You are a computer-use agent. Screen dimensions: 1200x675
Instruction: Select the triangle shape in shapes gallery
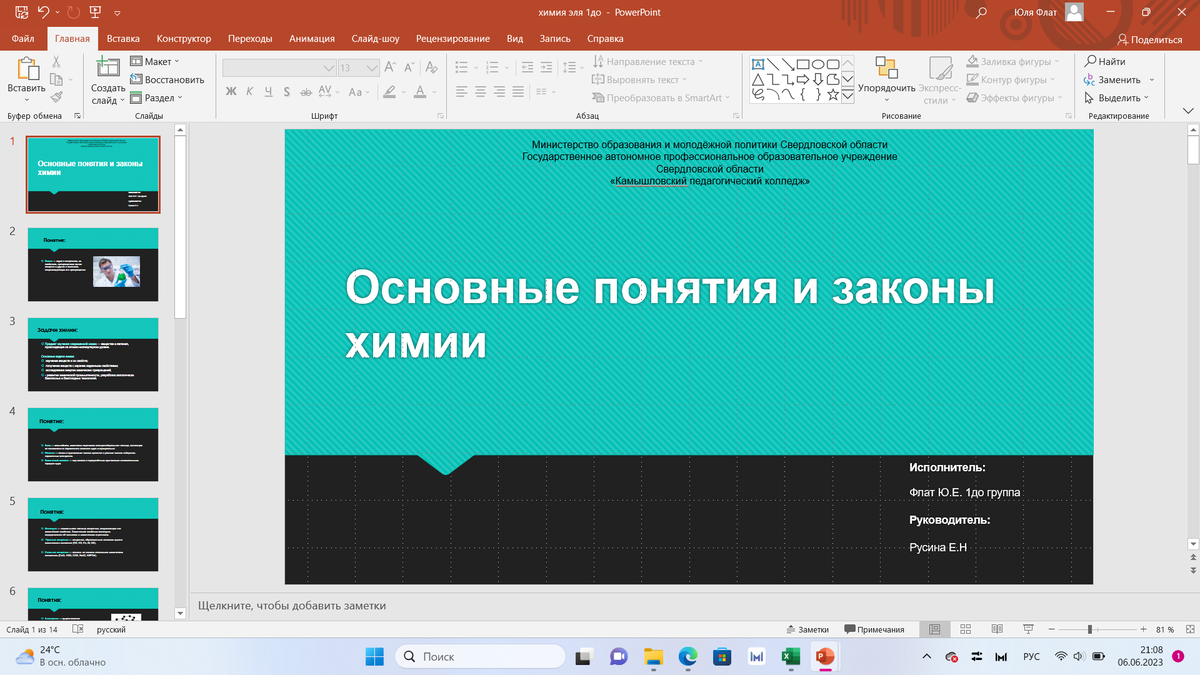click(758, 79)
